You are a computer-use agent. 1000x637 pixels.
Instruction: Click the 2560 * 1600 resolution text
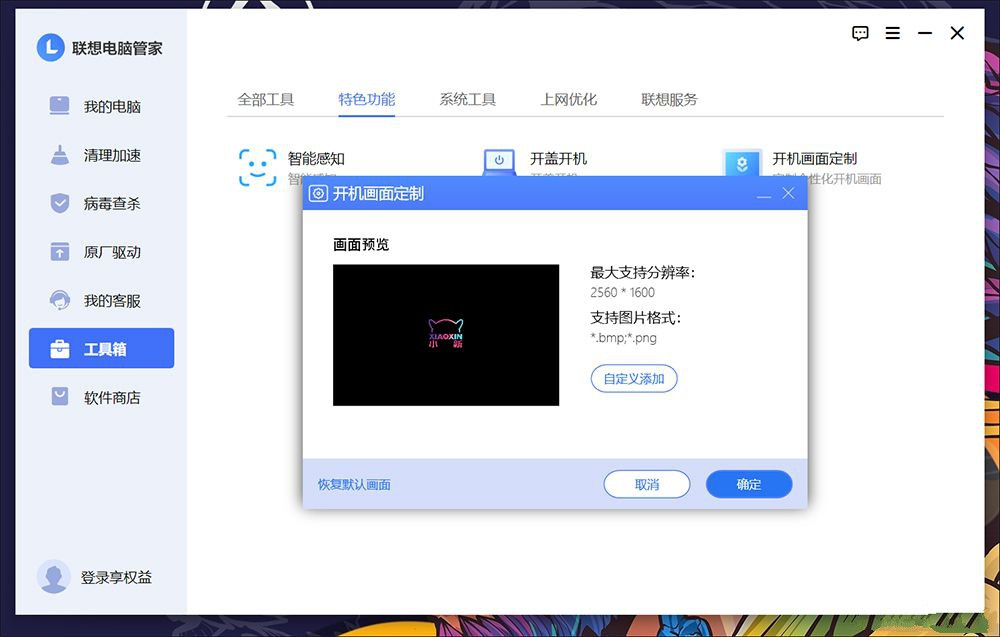tap(622, 292)
